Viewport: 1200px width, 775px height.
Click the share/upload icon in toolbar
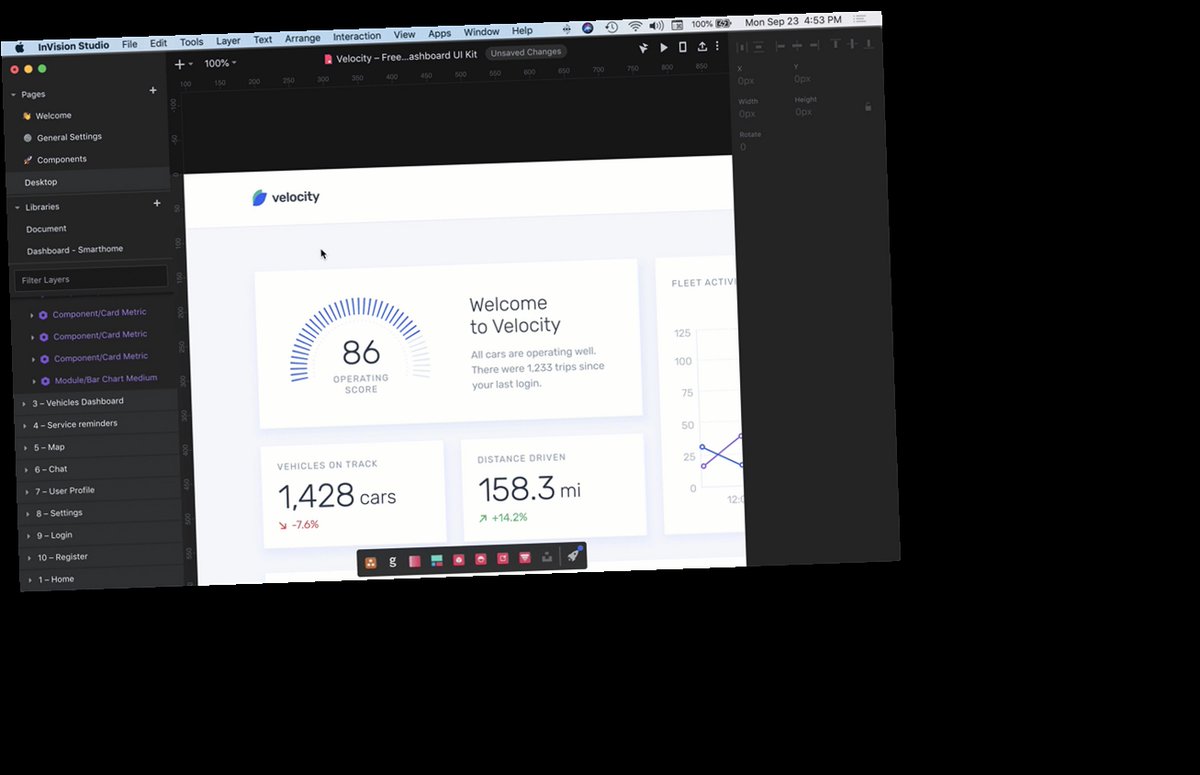702,46
